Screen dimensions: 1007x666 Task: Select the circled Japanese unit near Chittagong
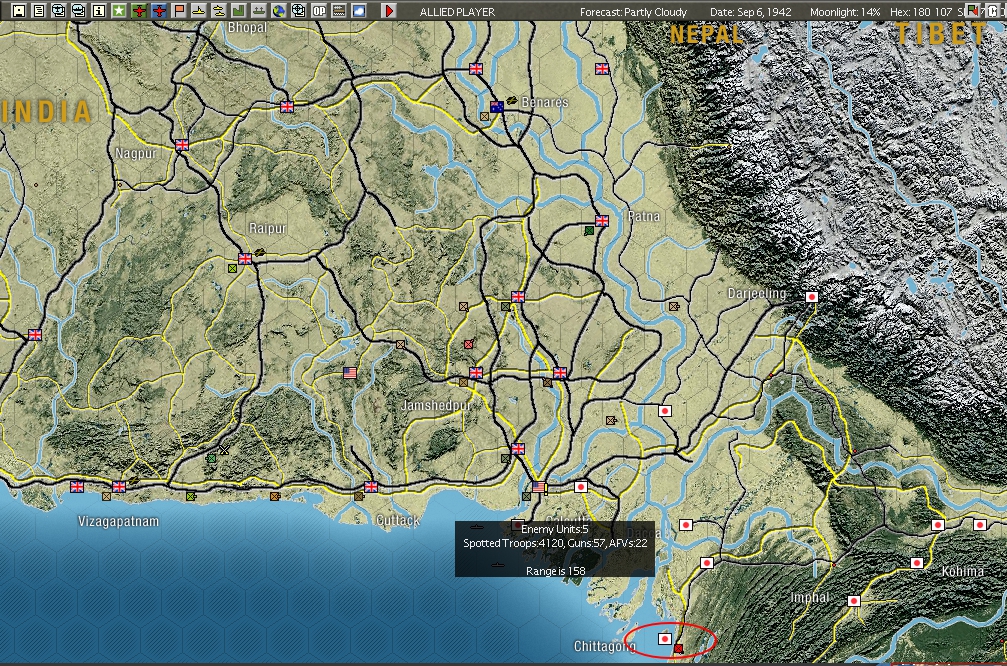pos(665,640)
